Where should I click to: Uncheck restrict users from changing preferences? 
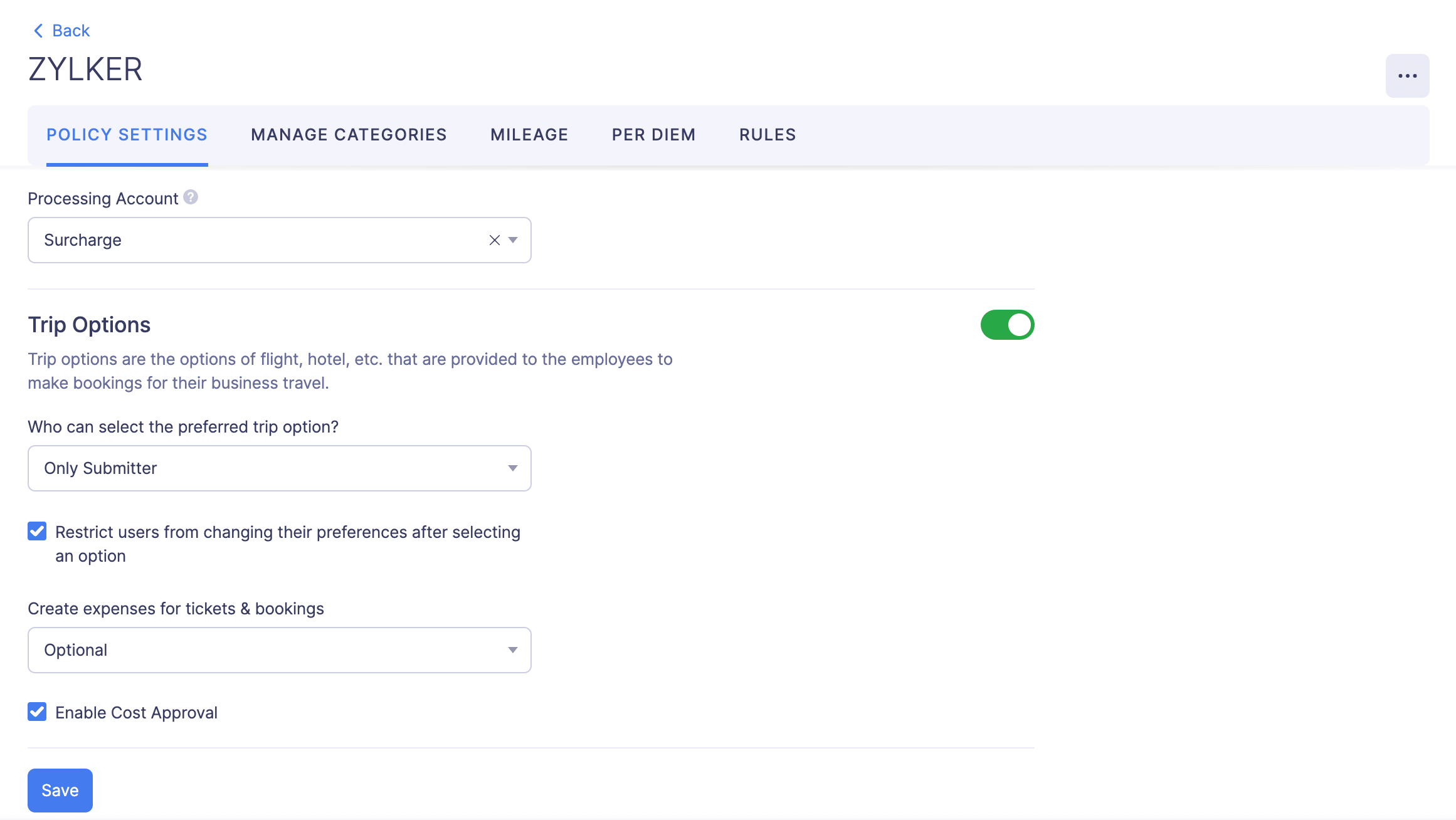36,531
